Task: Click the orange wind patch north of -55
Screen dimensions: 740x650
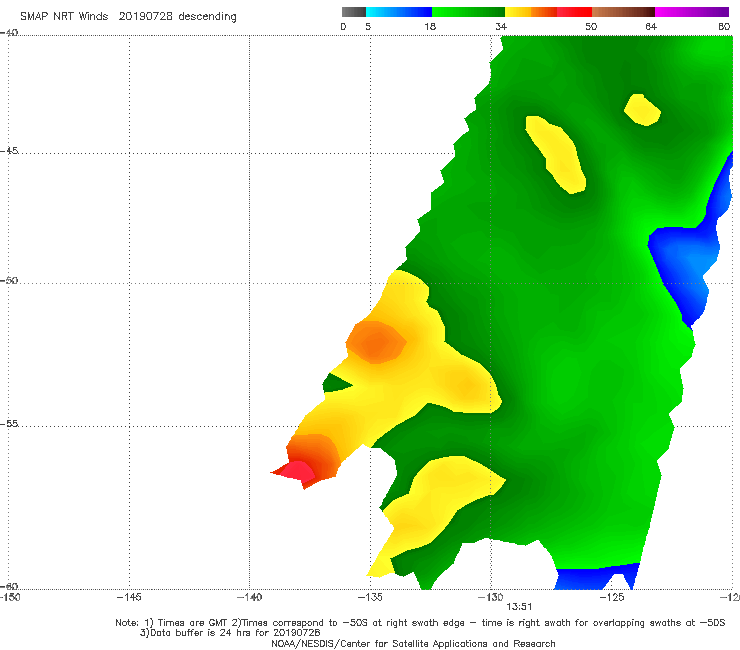Action: point(376,342)
